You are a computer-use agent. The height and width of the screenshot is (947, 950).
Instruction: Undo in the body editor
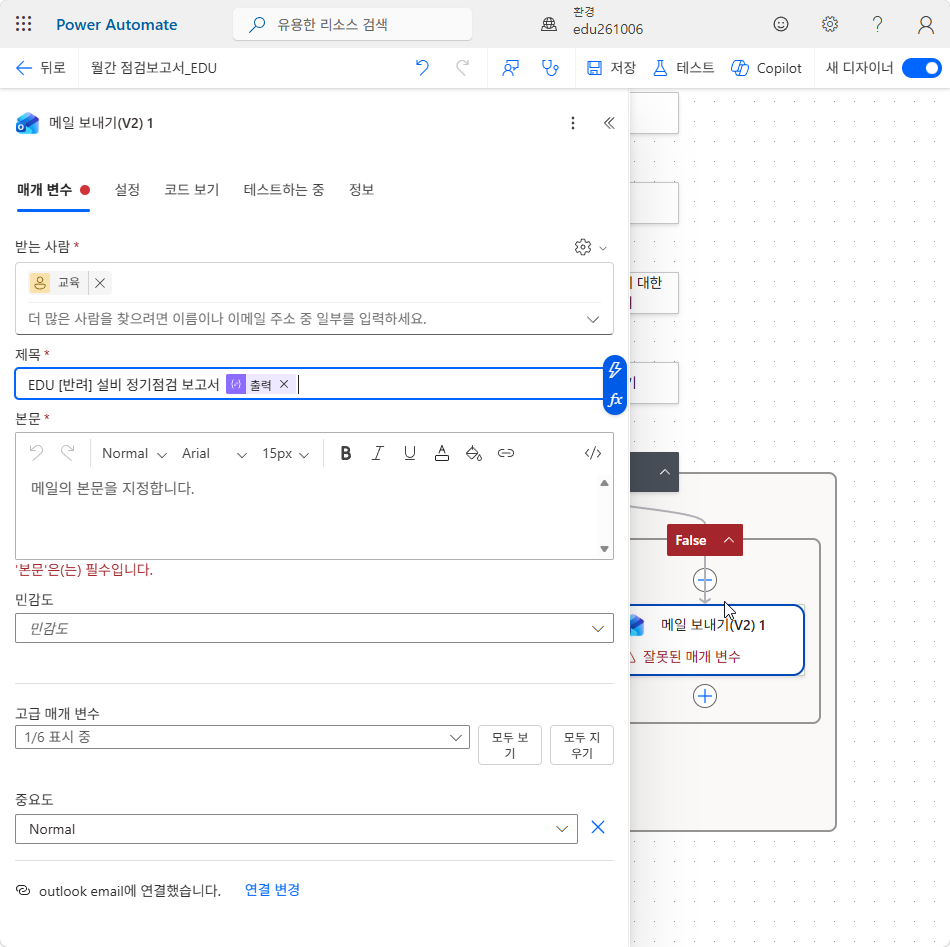point(36,453)
